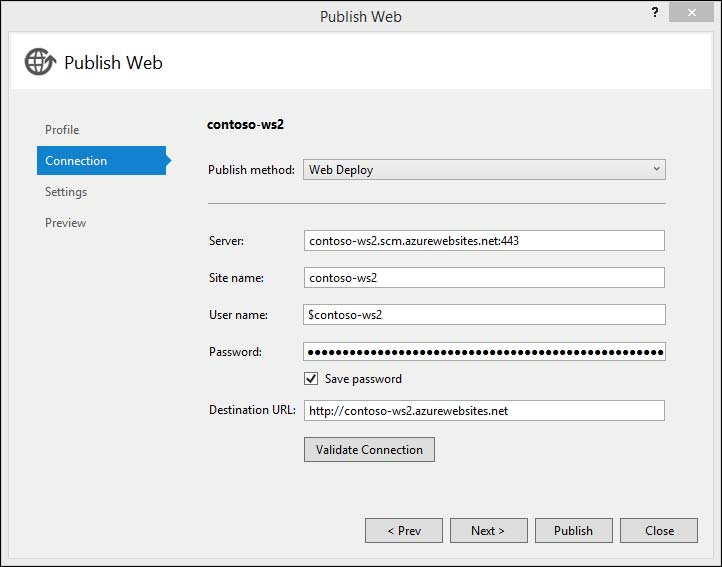Viewport: 722px width, 567px height.
Task: Click the Server address field
Action: coord(484,241)
